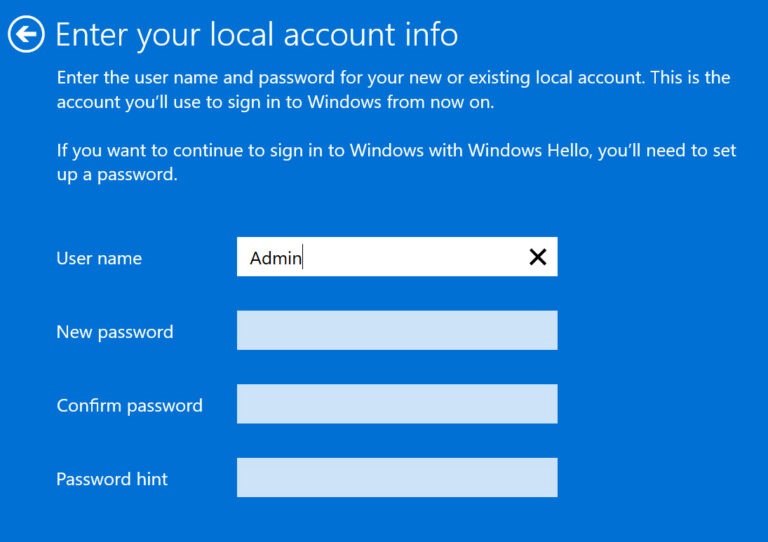Click the "New password" label
768x542 pixels.
115,332
